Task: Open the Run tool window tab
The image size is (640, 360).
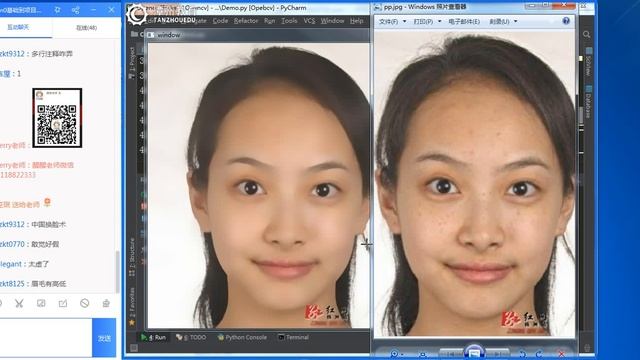Action: (153, 338)
